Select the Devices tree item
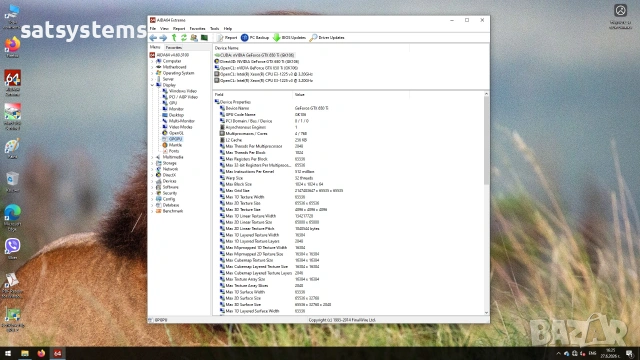 pos(169,181)
